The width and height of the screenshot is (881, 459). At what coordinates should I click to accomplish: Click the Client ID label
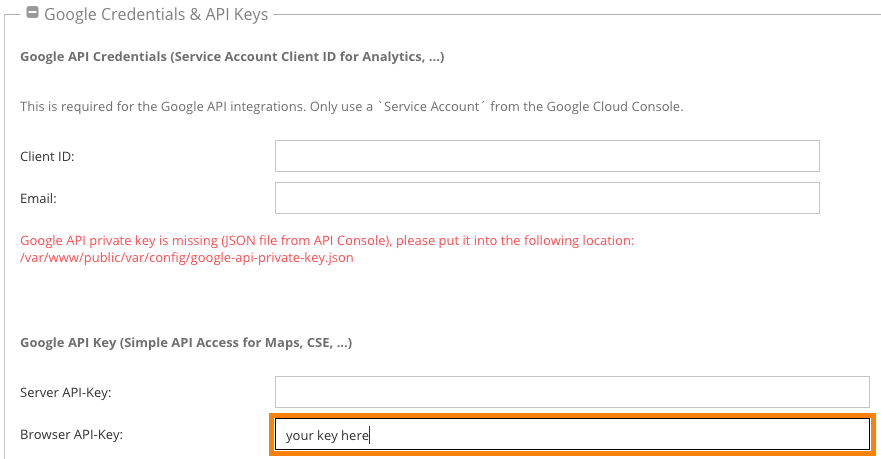[47, 157]
